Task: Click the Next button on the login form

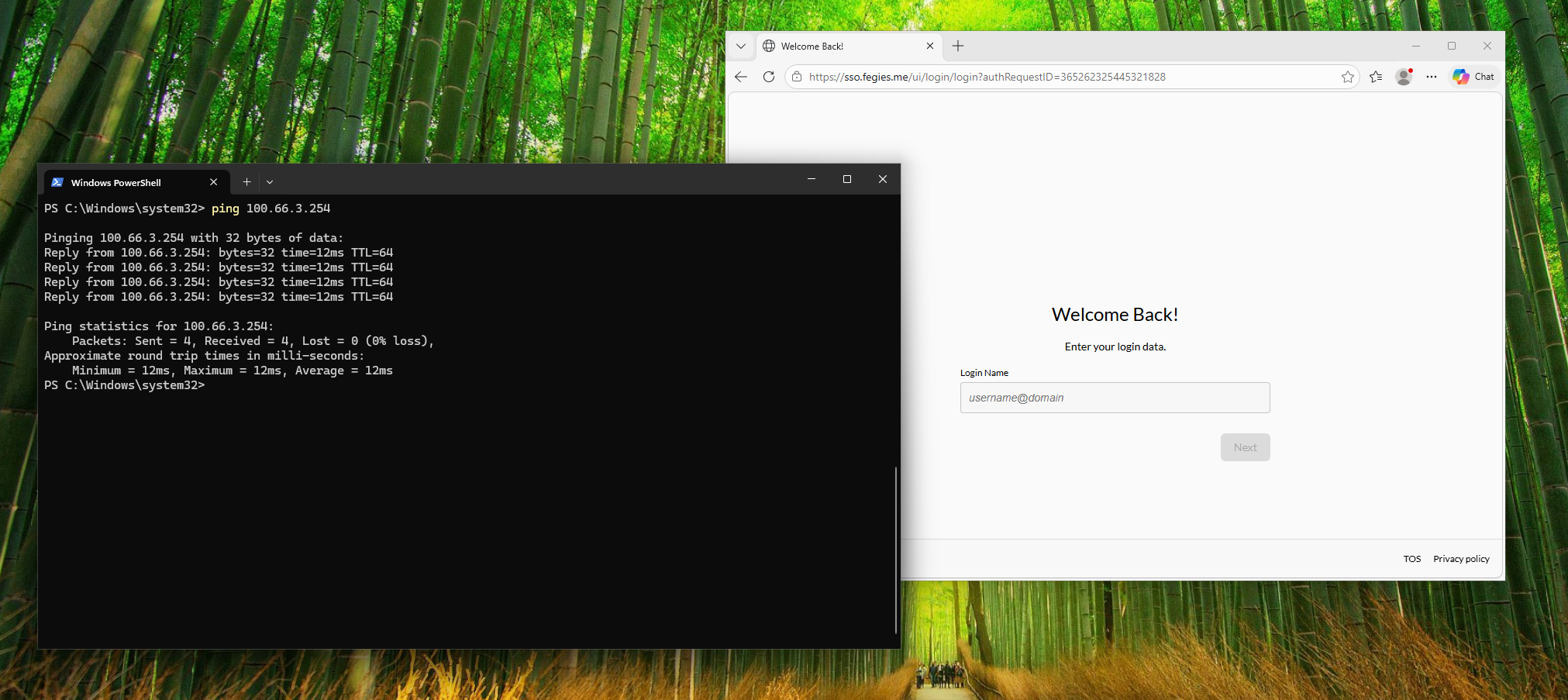Action: [1245, 447]
